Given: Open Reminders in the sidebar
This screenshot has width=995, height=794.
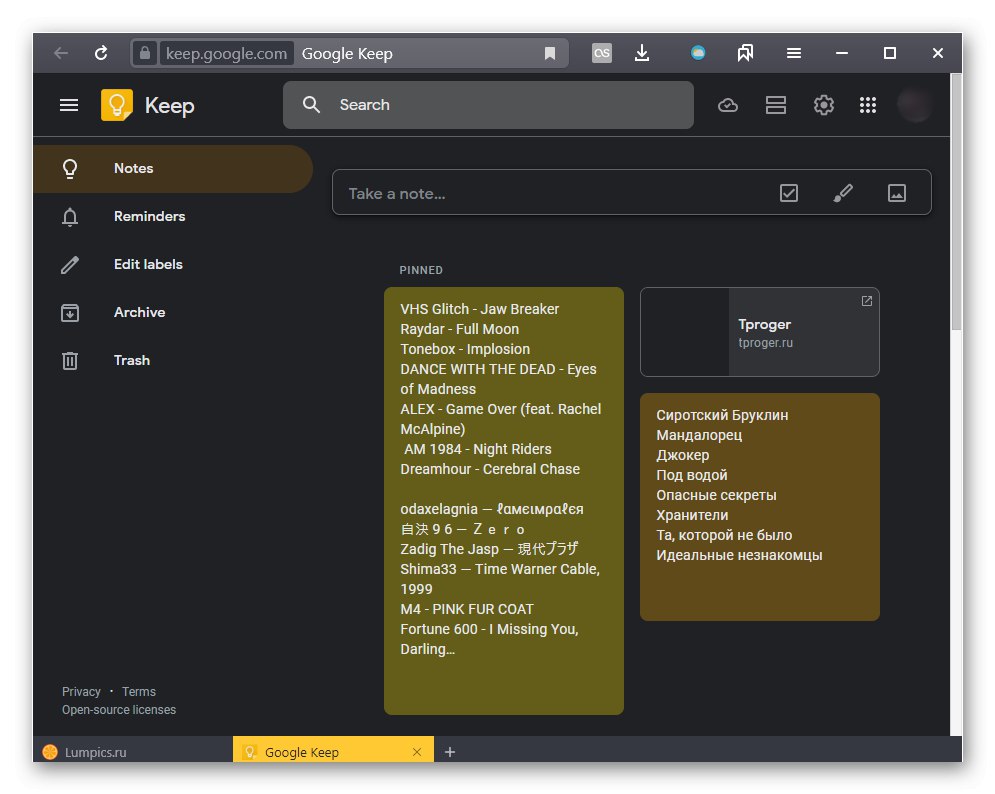Looking at the screenshot, I should coord(173,216).
